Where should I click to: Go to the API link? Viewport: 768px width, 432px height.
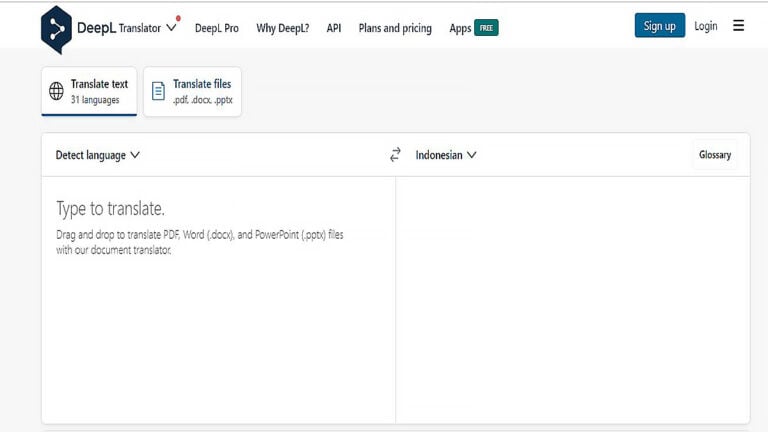coord(334,28)
